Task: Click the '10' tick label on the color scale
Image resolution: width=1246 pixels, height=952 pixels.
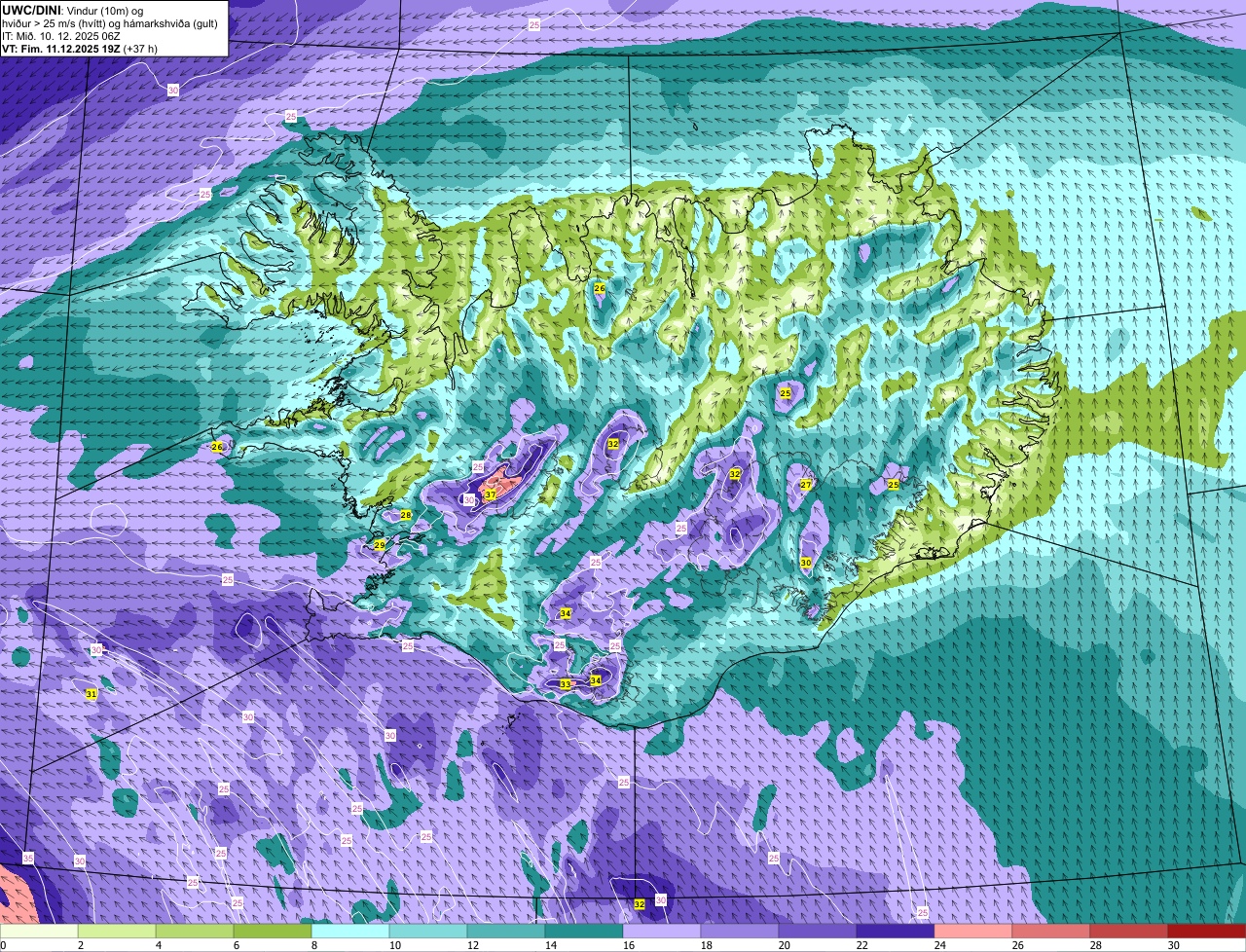Action: [395, 945]
